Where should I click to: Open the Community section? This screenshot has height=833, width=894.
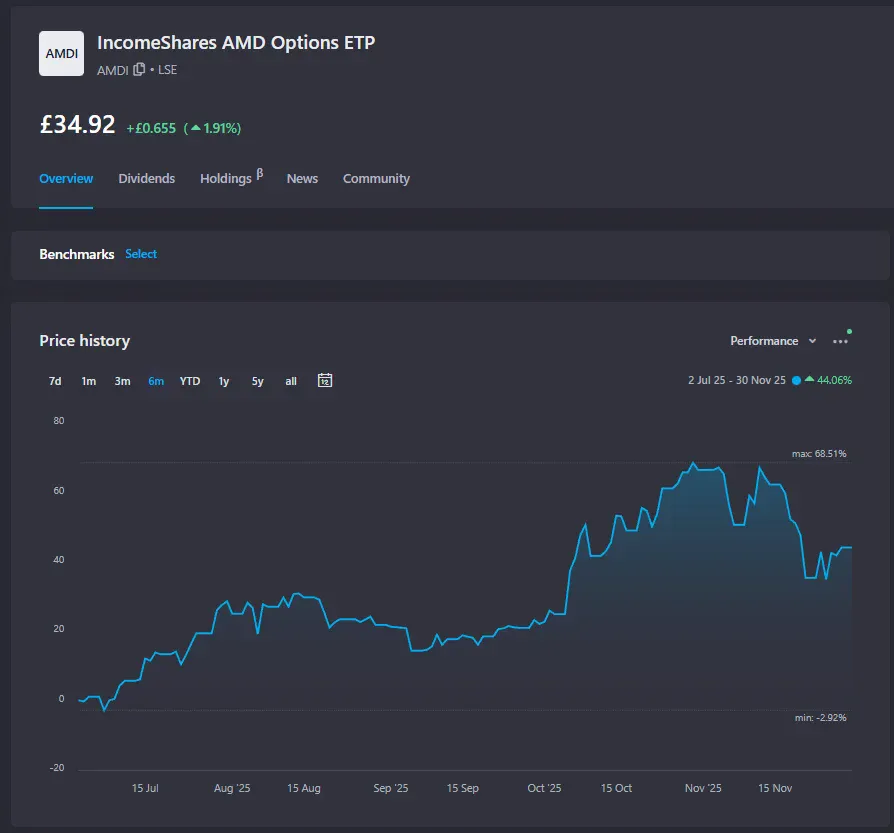(376, 178)
